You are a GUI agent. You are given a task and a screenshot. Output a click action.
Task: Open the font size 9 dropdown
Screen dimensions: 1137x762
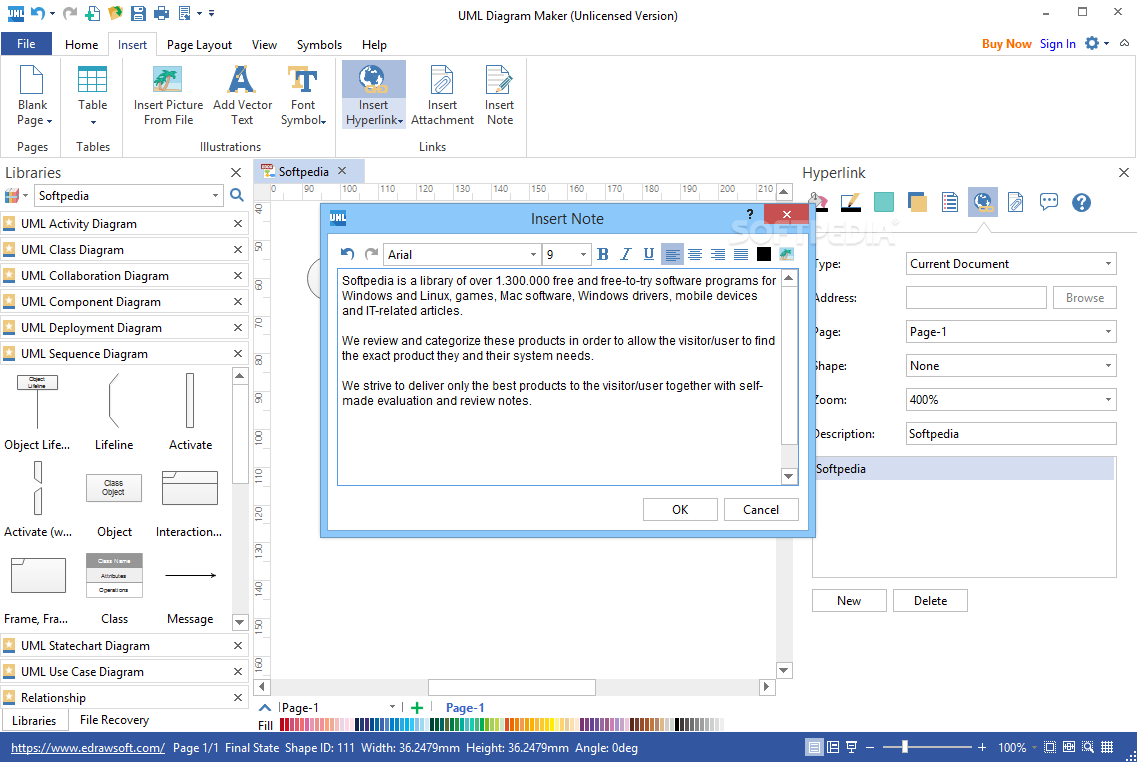[583, 254]
